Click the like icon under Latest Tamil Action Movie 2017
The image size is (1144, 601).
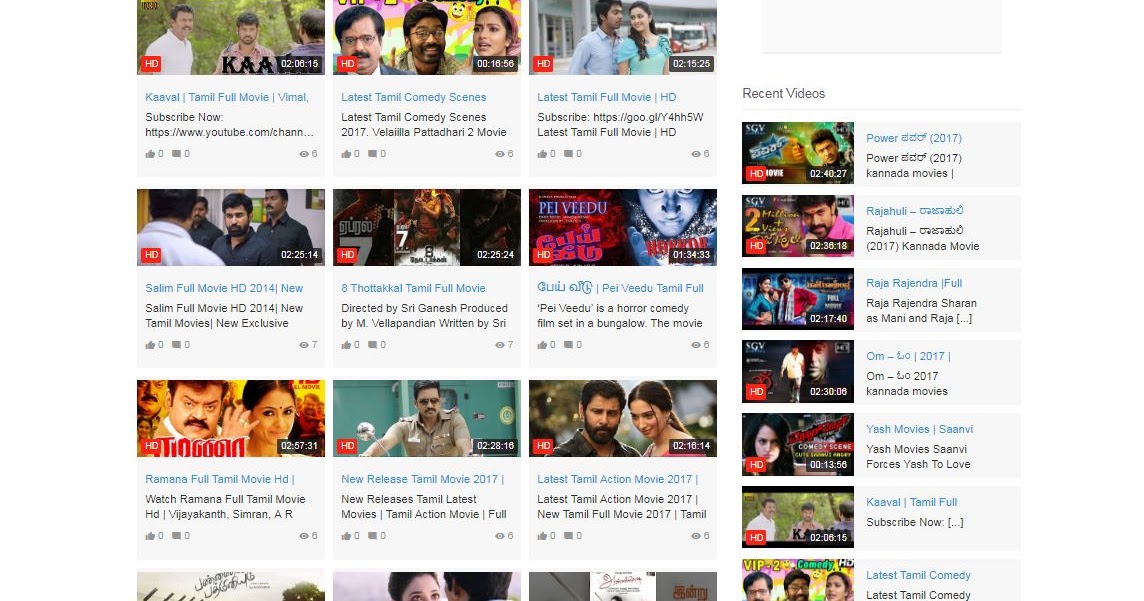coord(542,536)
